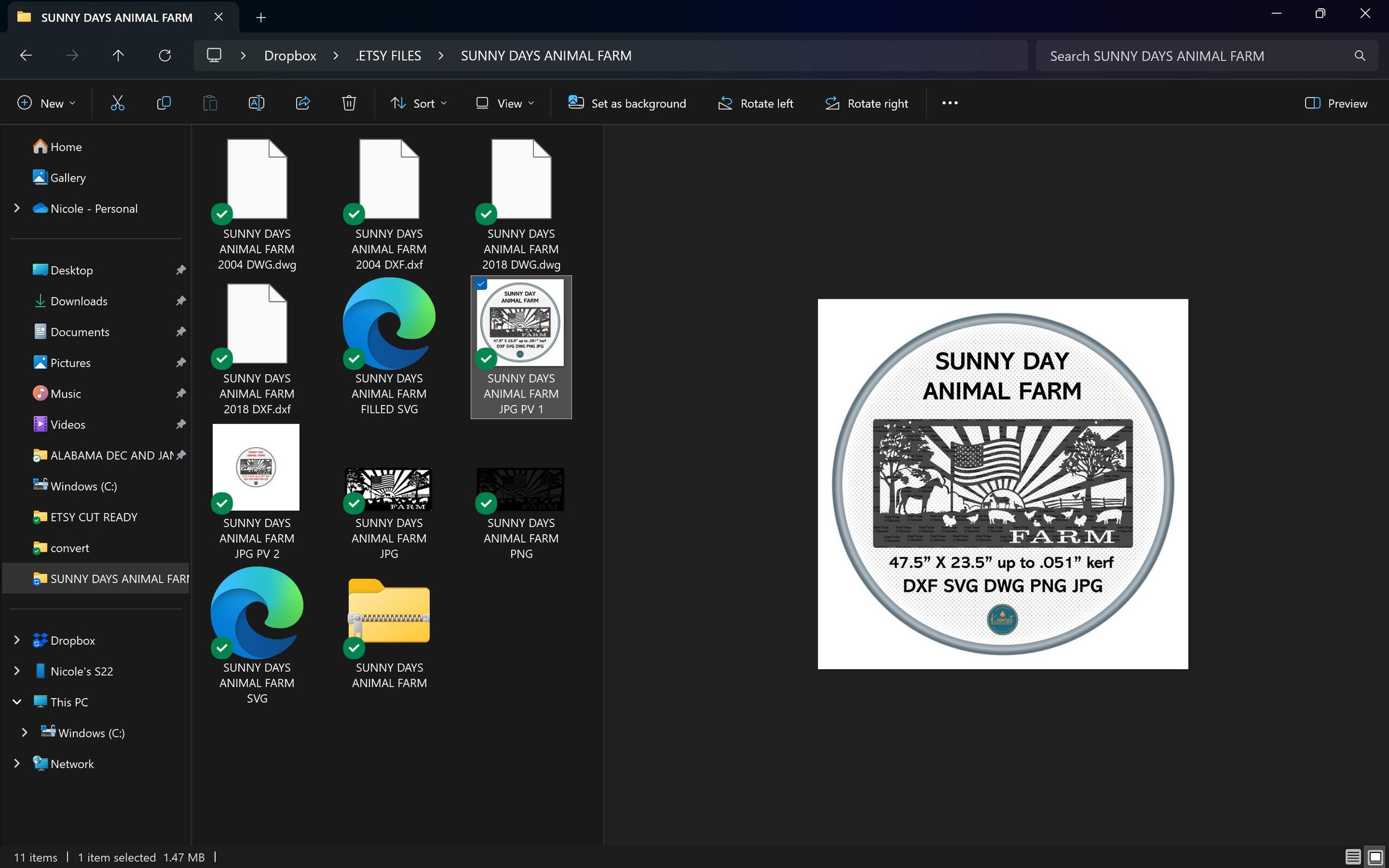Select SUNNY DAYS ANIMAL FARM 2004 DXF.dxf file
Screen dimensions: 1389x868
(389, 204)
